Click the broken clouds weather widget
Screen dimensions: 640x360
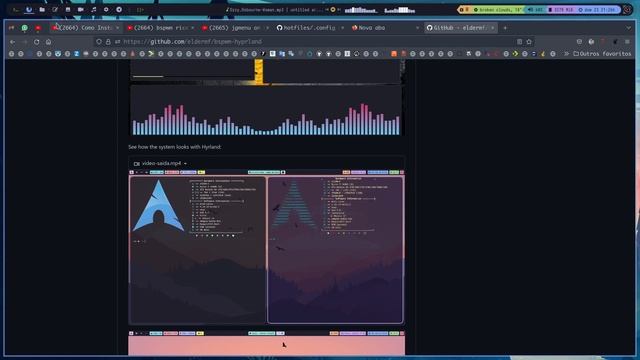point(498,9)
